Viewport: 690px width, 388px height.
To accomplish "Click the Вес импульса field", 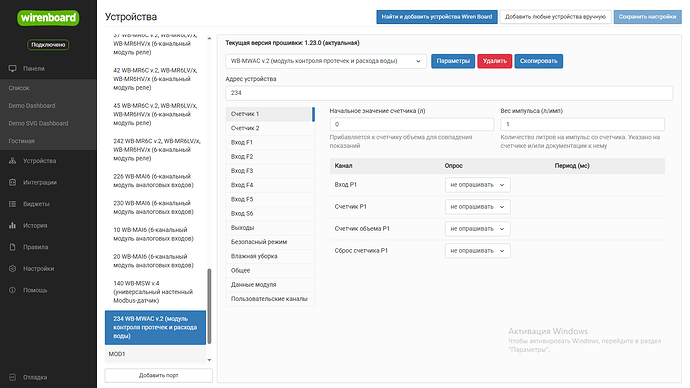I will pos(583,124).
